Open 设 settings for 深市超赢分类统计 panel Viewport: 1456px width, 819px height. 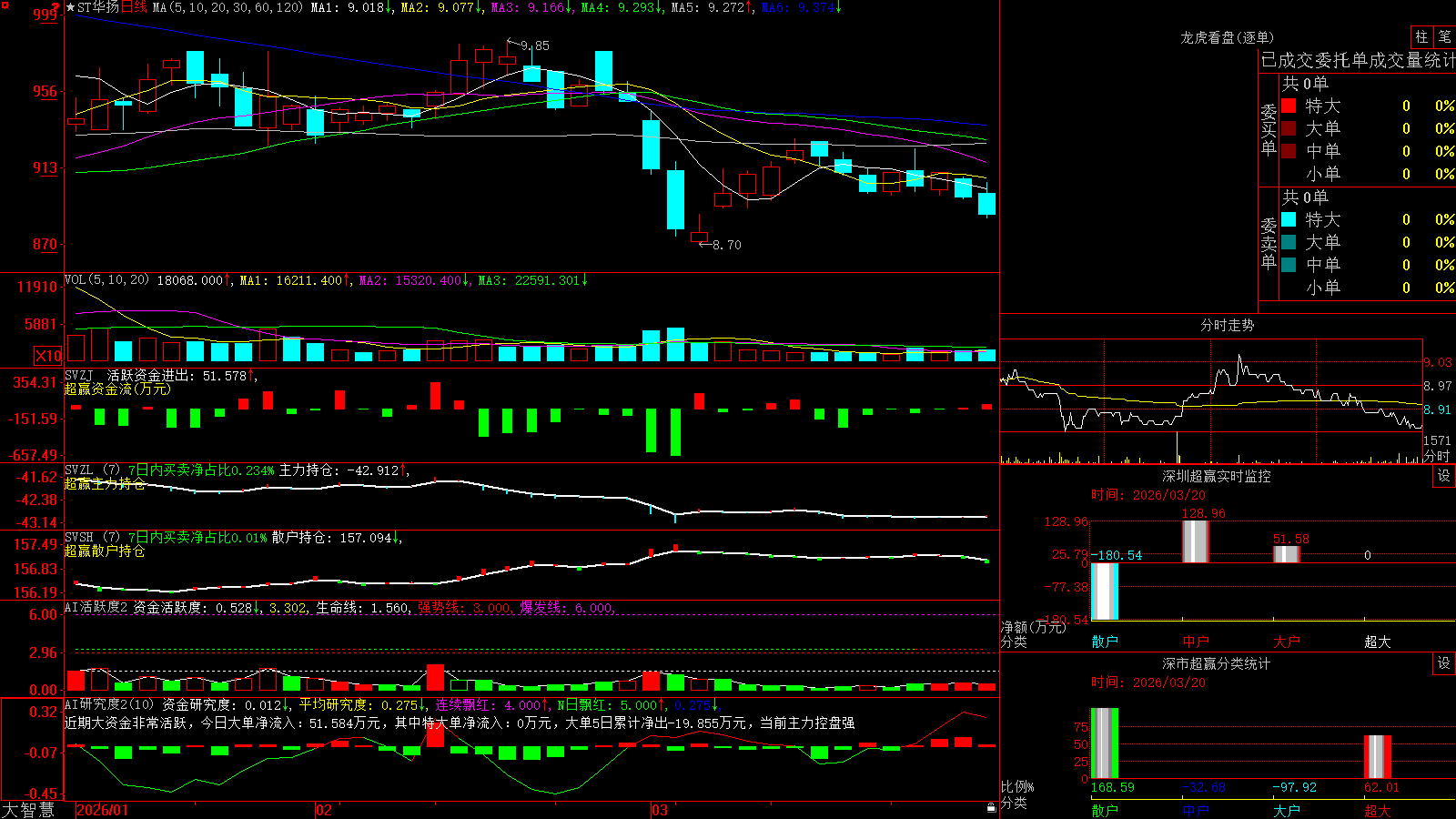[x=1444, y=663]
